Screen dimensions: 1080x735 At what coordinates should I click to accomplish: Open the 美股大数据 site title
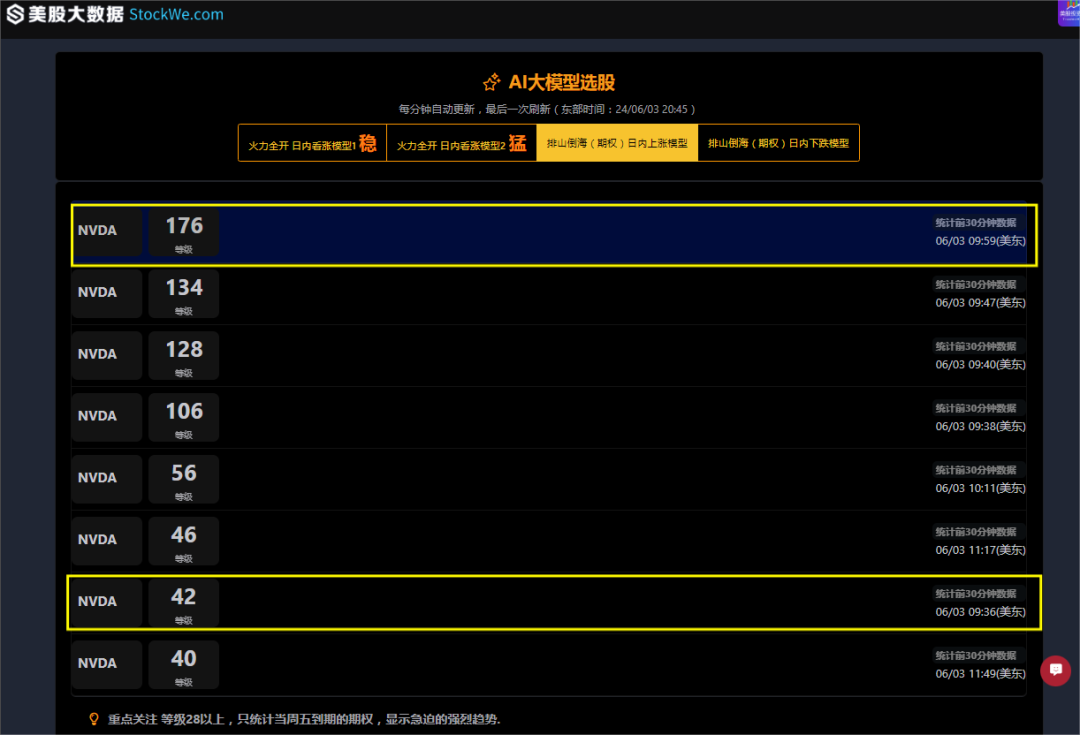(76, 14)
